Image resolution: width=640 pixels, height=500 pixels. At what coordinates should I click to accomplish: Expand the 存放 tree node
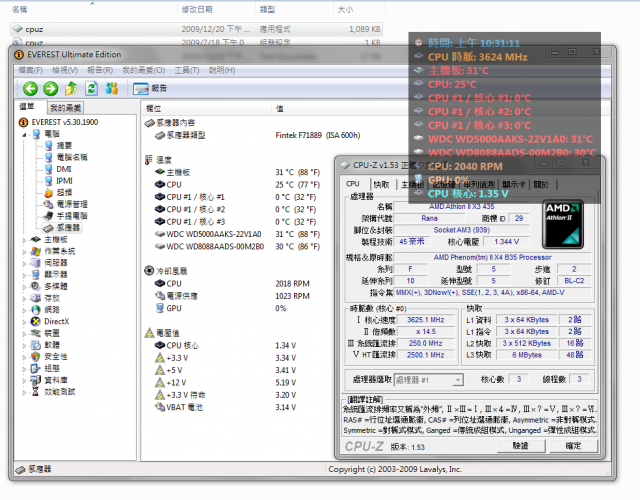click(24, 299)
